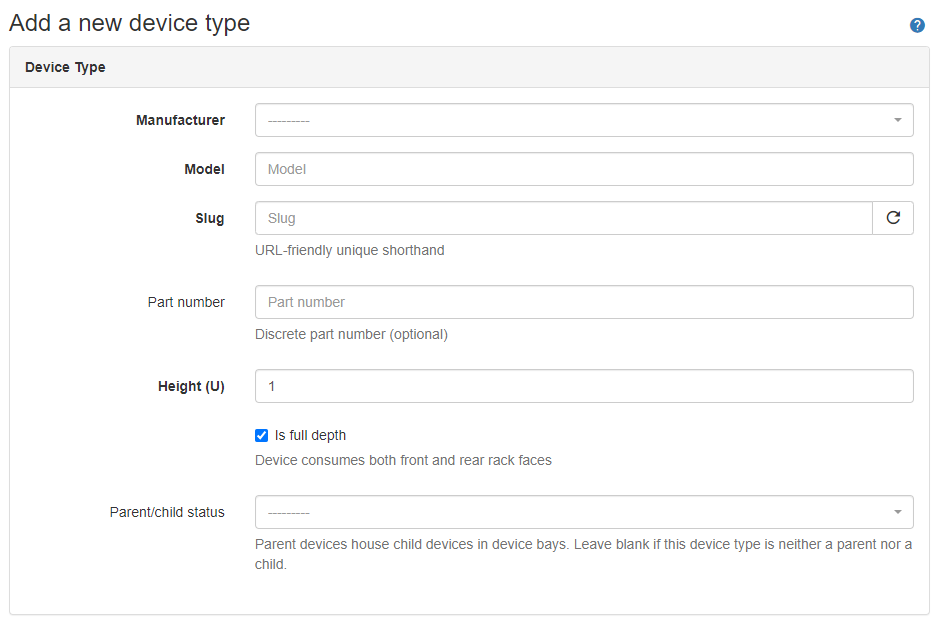Toggle the 'Is full depth' checkbox

pyautogui.click(x=262, y=435)
